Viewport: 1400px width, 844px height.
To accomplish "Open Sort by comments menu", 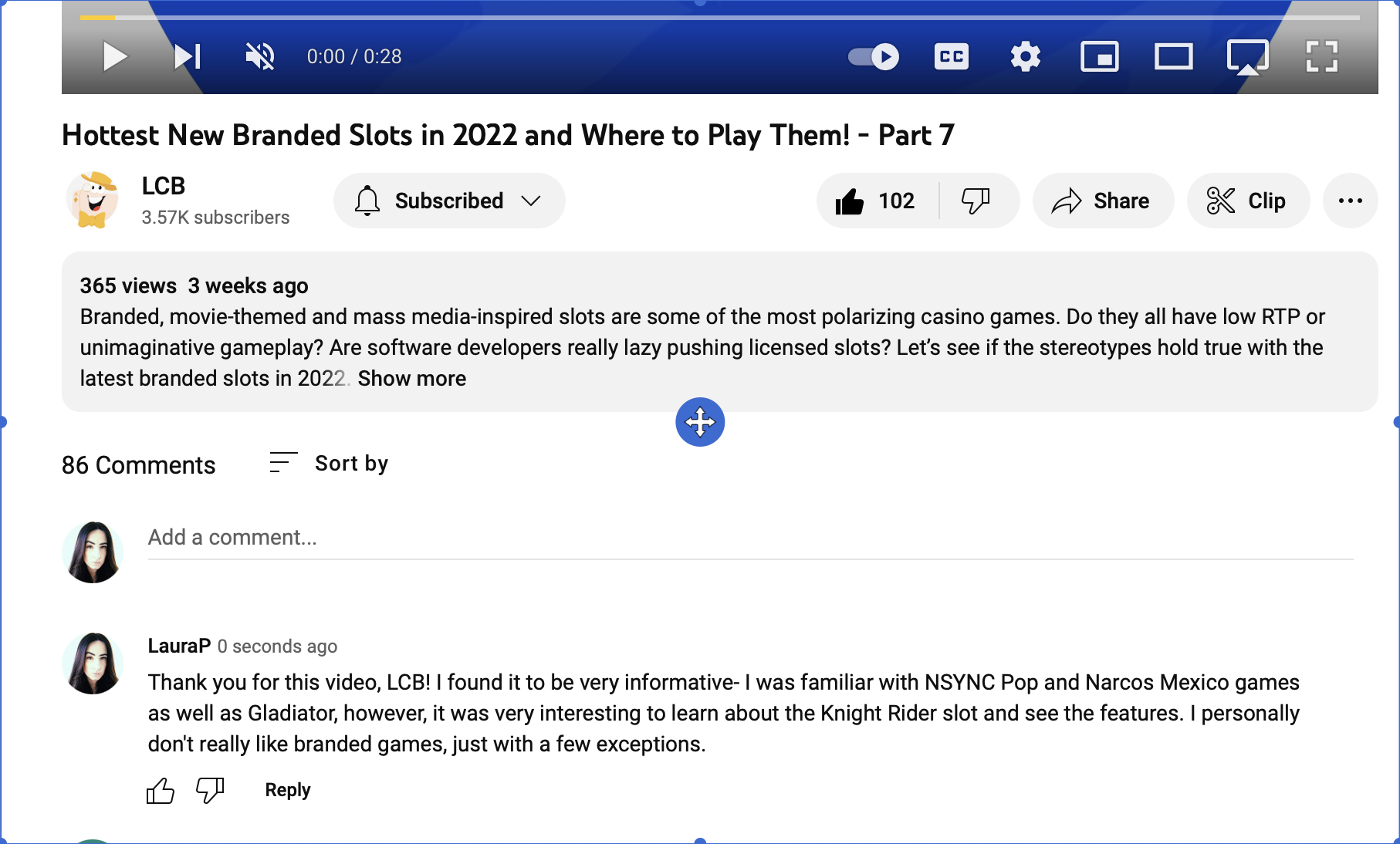I will pyautogui.click(x=329, y=463).
